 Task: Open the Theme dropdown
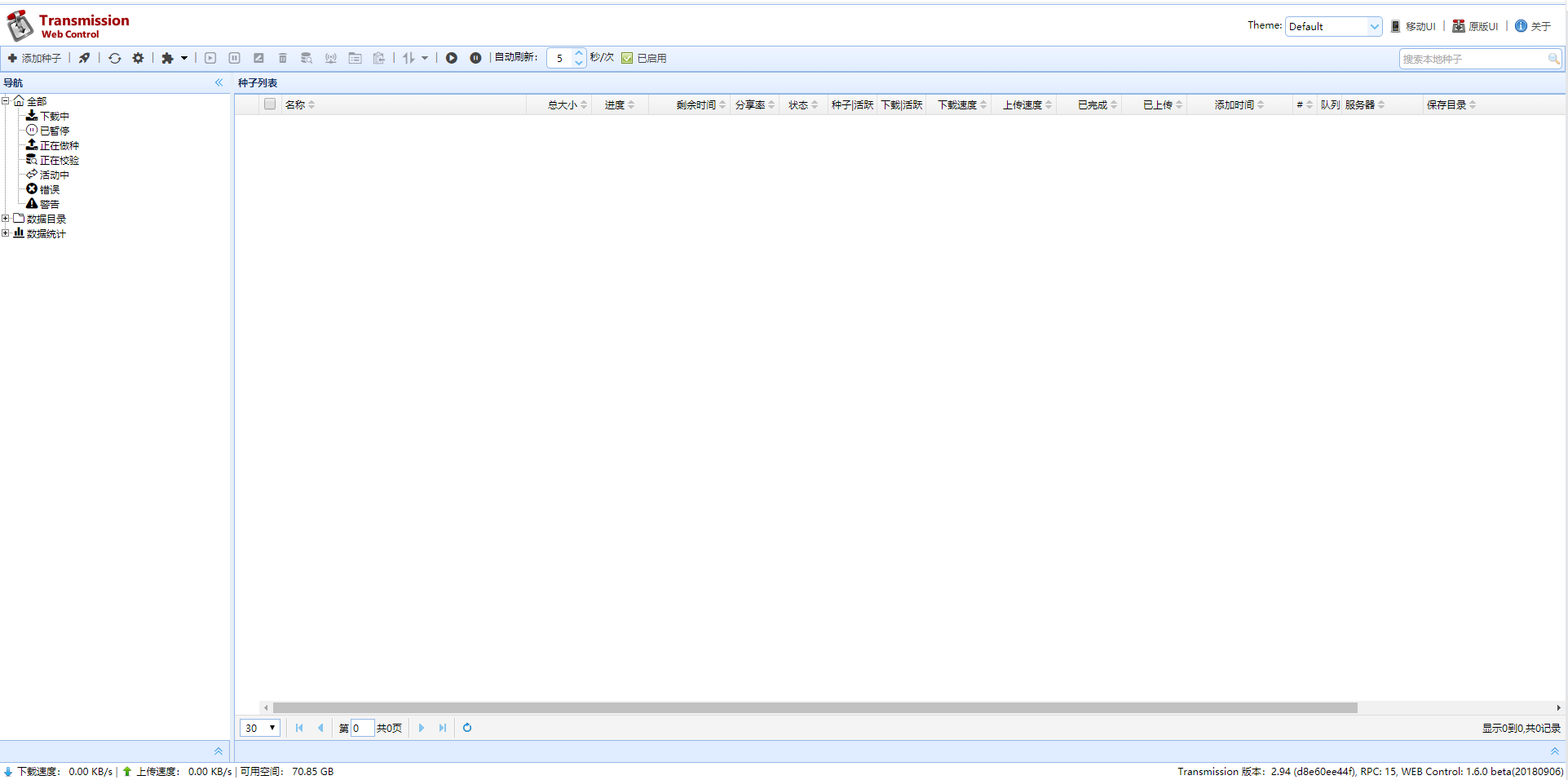[1333, 26]
